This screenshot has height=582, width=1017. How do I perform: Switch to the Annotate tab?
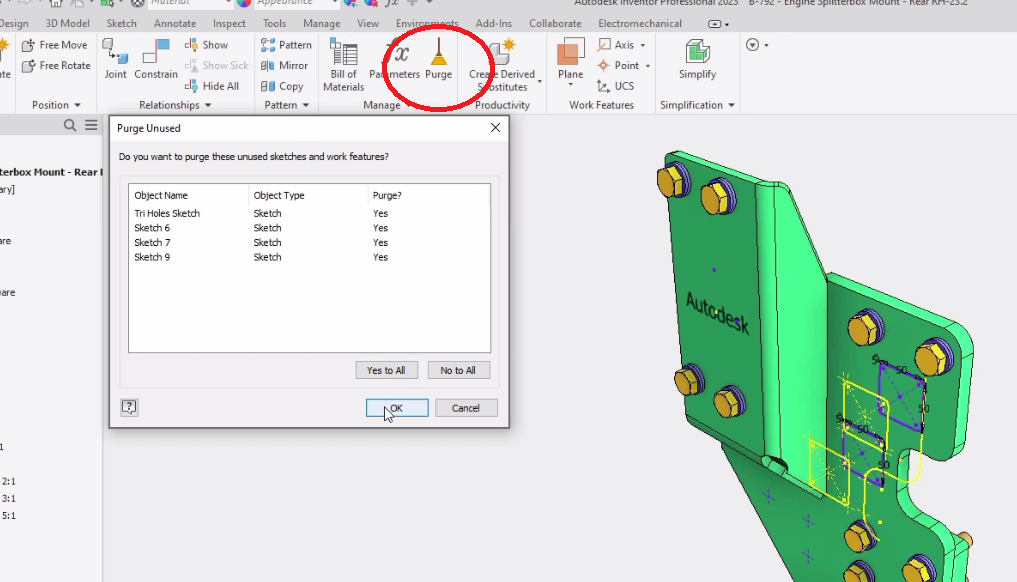point(175,23)
